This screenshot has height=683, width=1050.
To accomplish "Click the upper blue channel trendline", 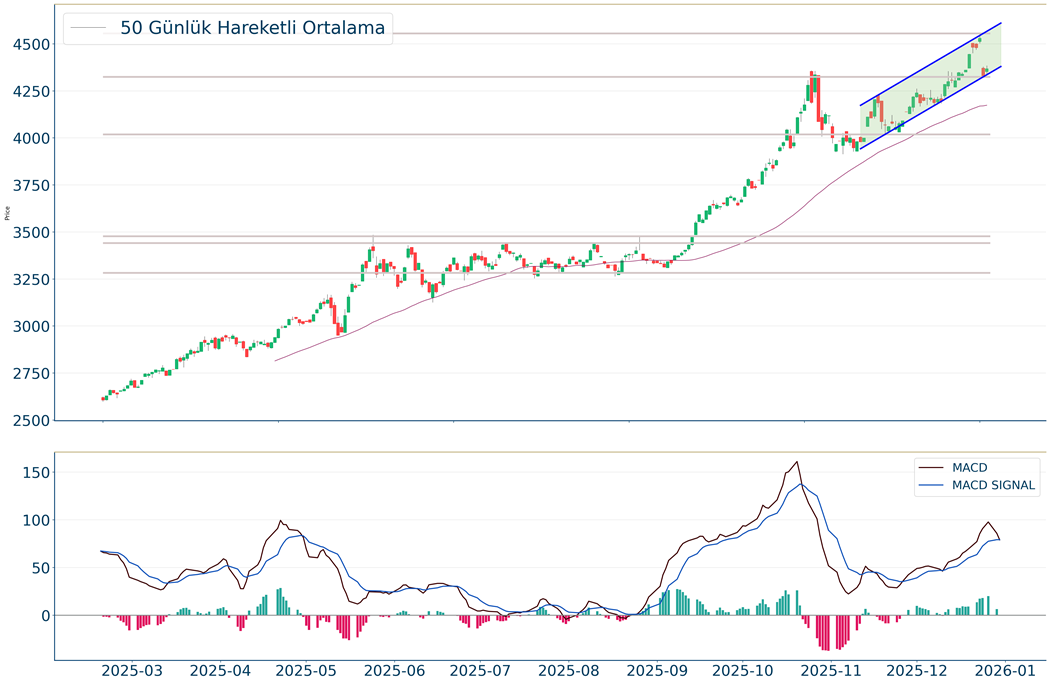I will pos(930,64).
